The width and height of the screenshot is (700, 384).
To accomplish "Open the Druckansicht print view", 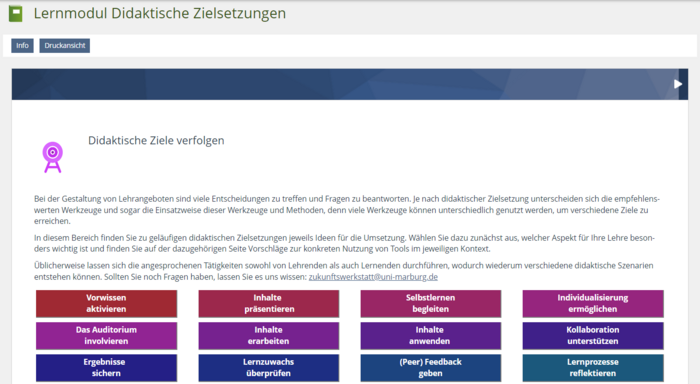I will click(65, 46).
